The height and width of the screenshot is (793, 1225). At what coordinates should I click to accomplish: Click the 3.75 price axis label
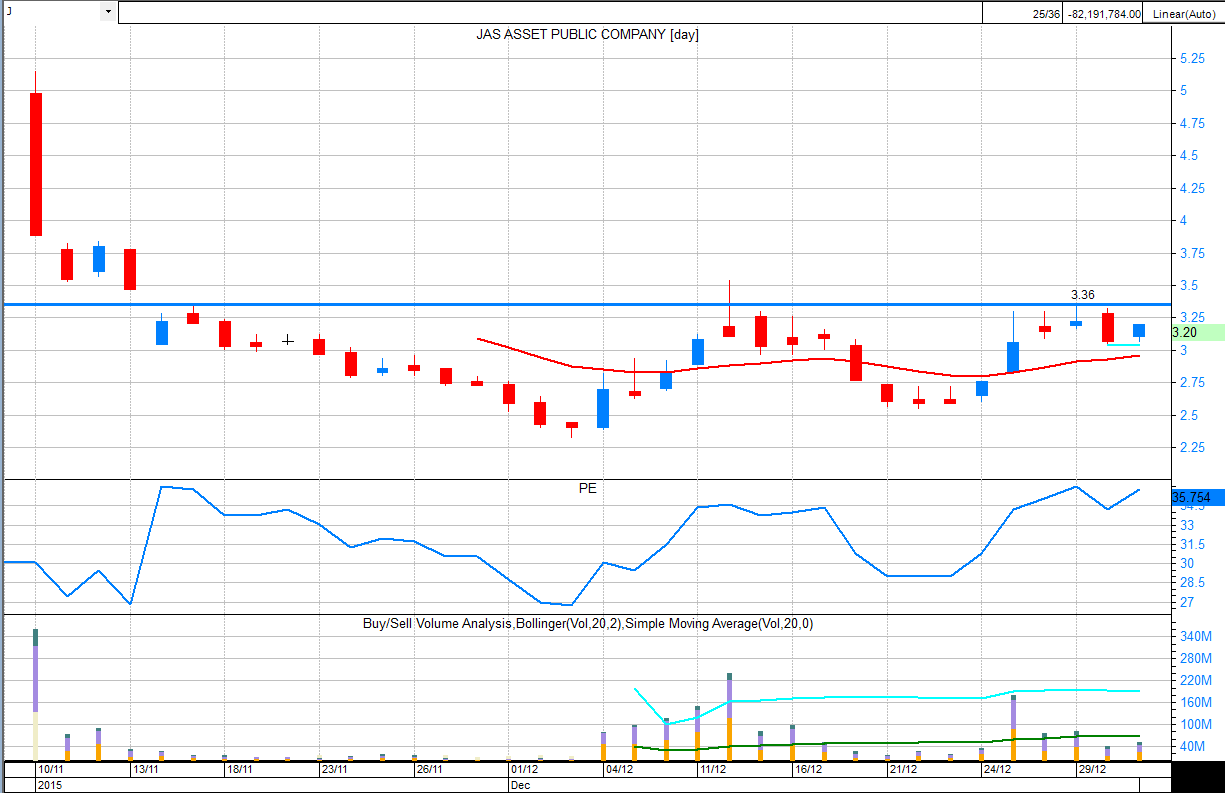coord(1192,254)
